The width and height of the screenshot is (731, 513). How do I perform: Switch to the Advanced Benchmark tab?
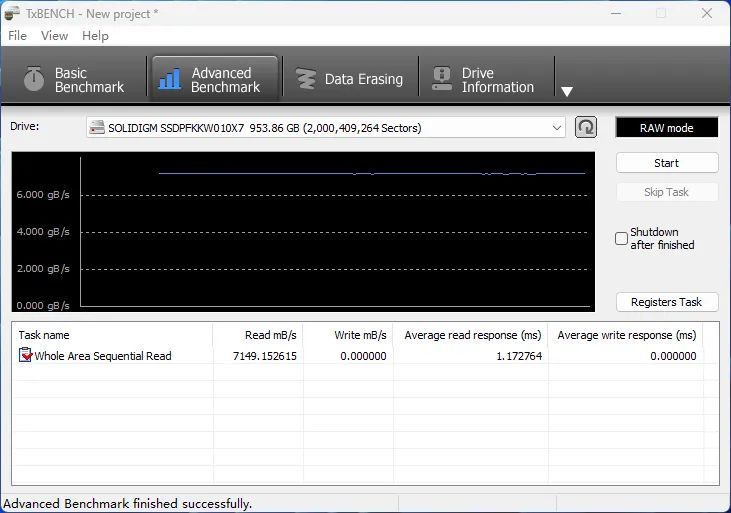(215, 79)
